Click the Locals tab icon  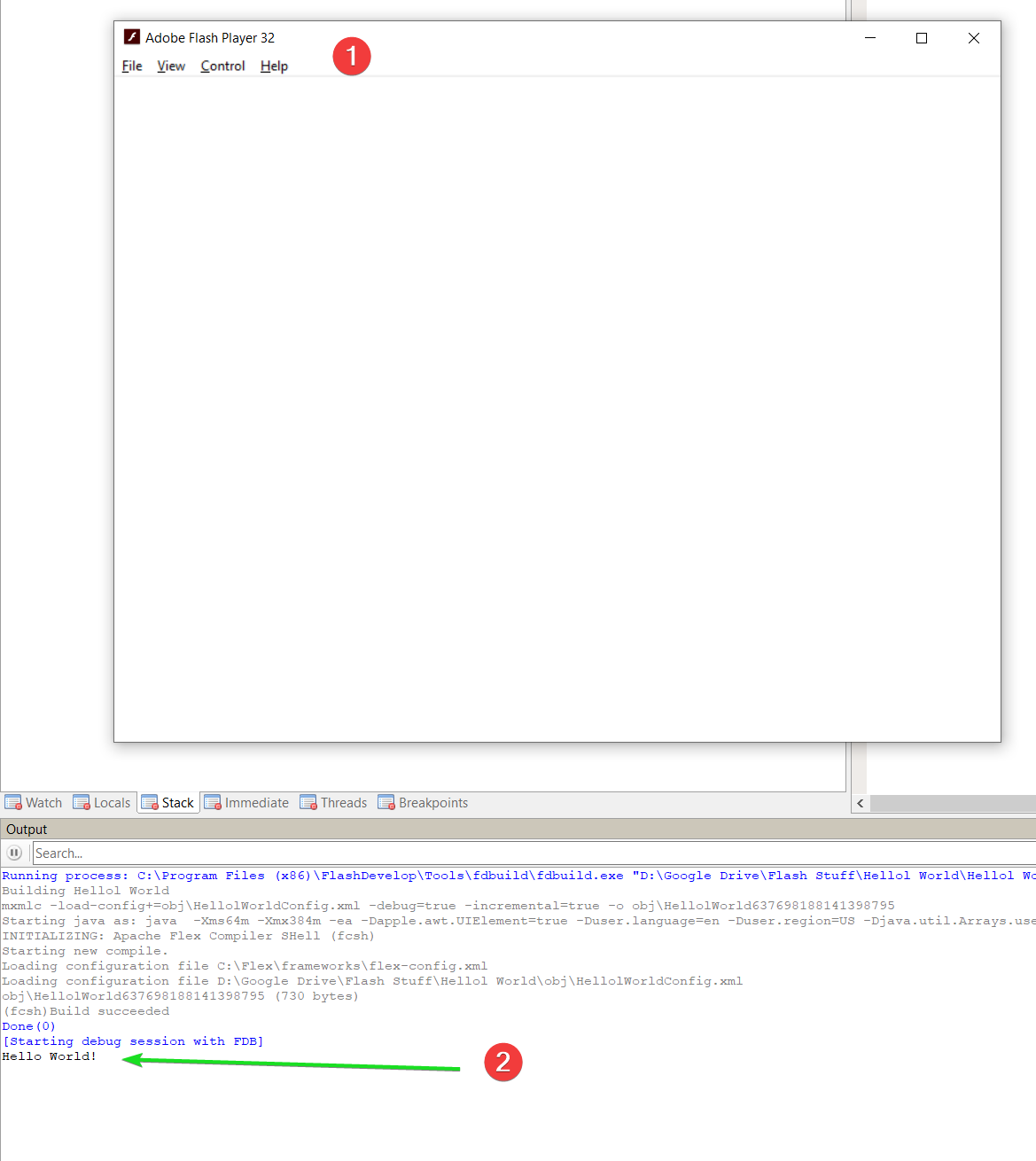click(82, 802)
